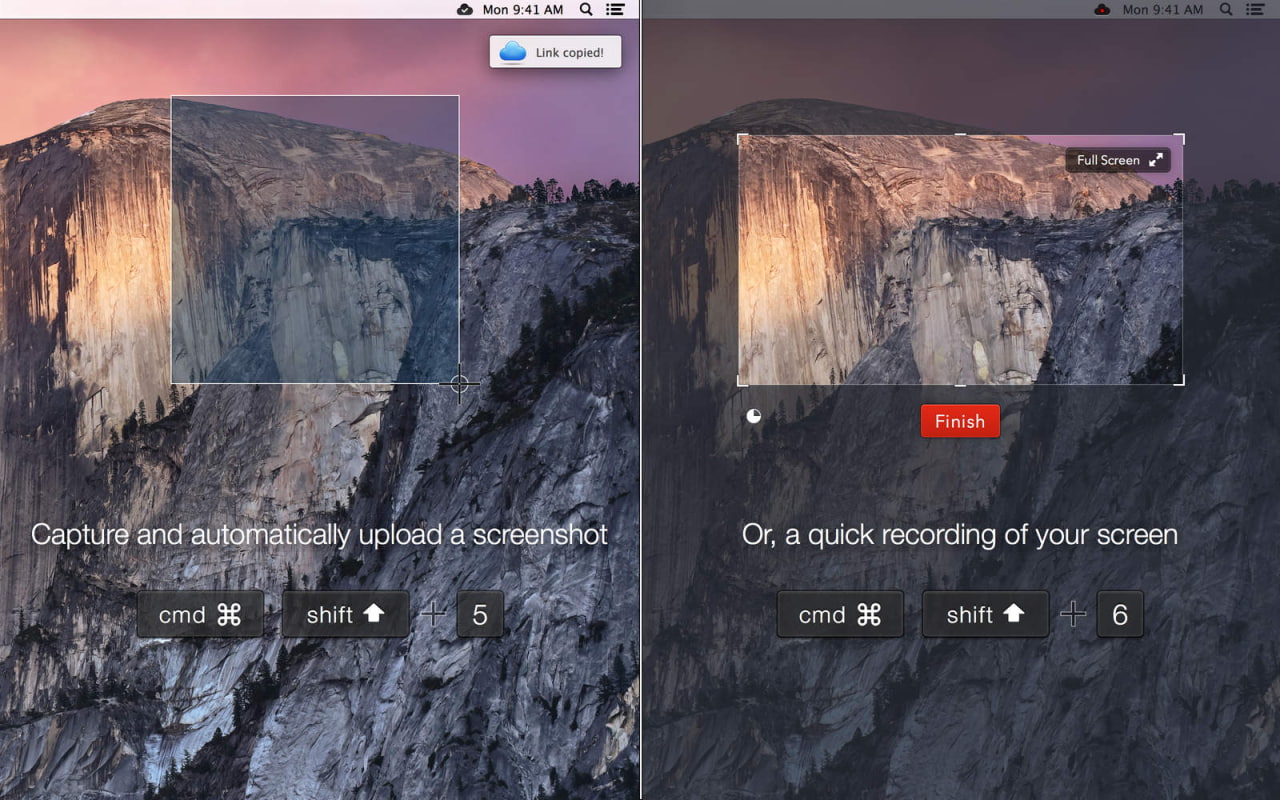Click the bottom-right corner handle of recording area

1180,381
